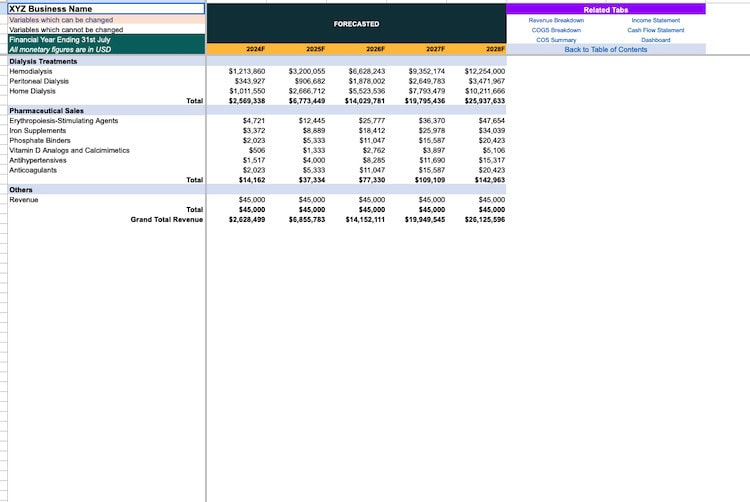Select the 2026F column header

[375, 49]
